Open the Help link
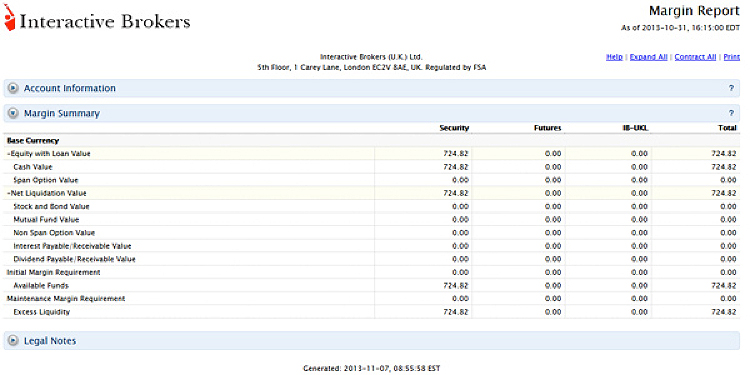Screen dimensions: 750x375 click(614, 57)
